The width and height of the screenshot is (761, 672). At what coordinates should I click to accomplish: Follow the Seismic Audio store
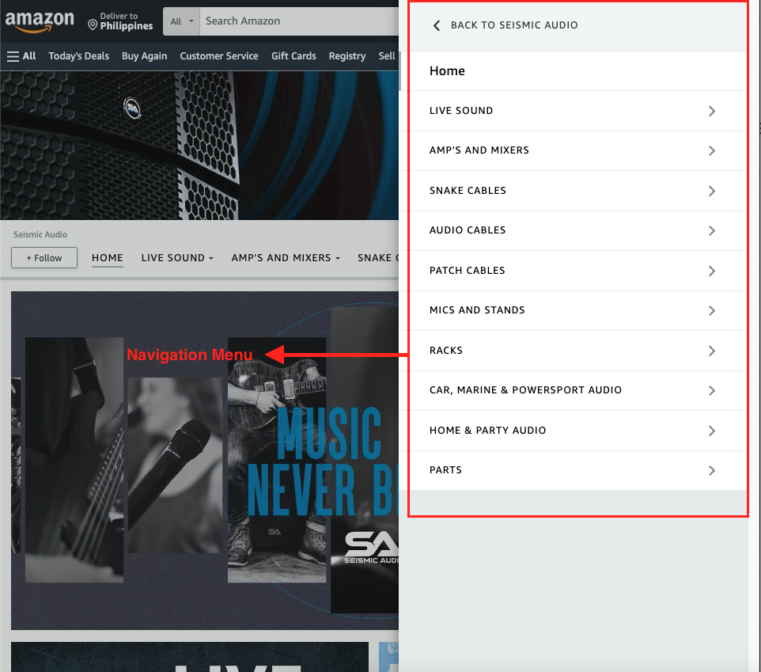coord(44,258)
